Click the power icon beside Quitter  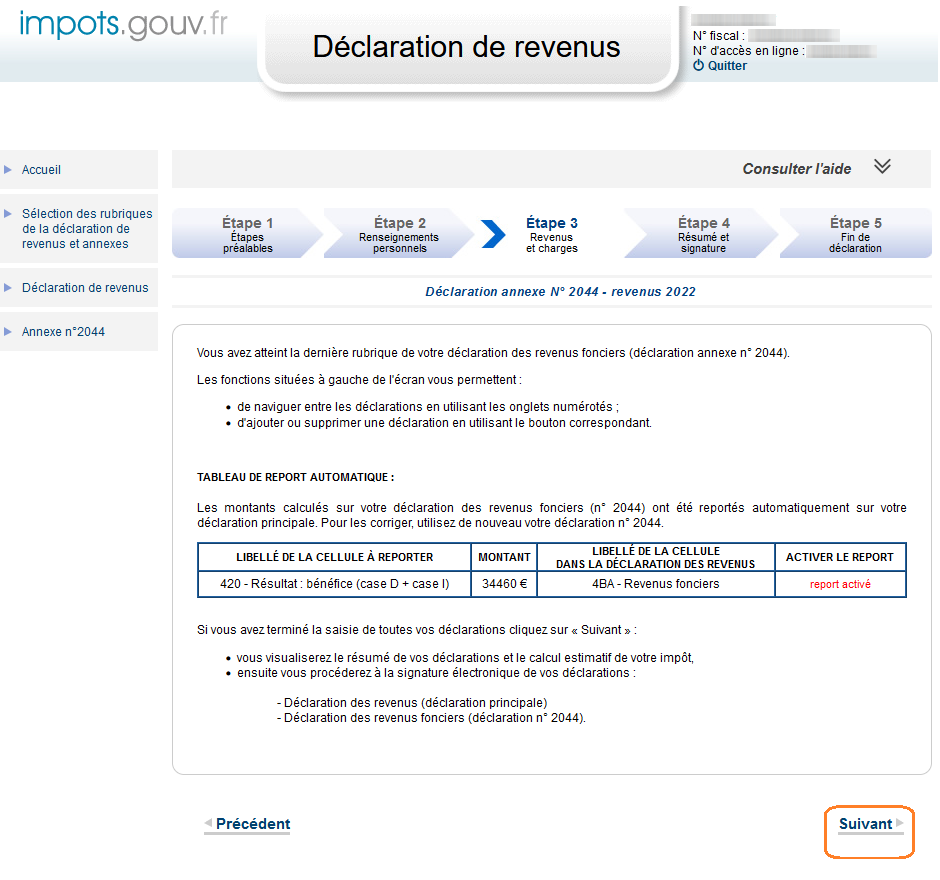pyautogui.click(x=698, y=66)
